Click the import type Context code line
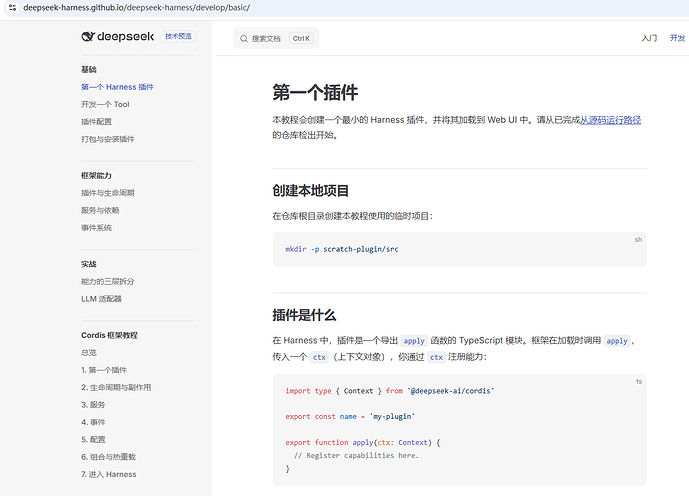689x496 pixels. pyautogui.click(x=390, y=391)
